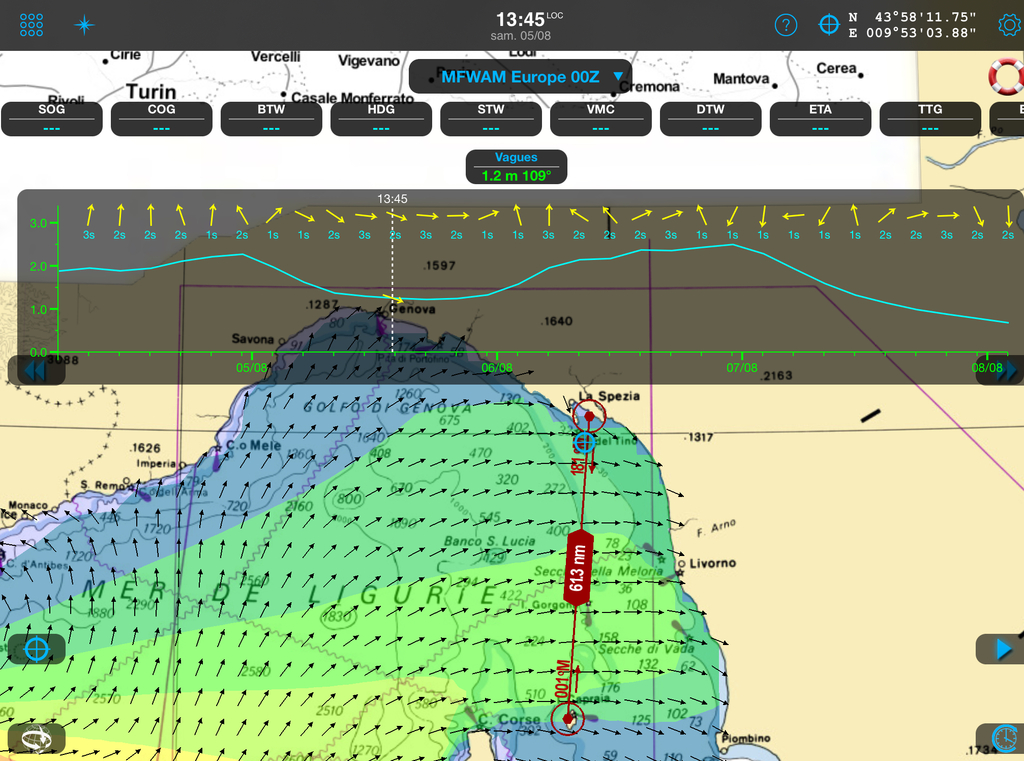This screenshot has height=761, width=1024.
Task: Tap the 3.0 wave height axis label
Action: point(39,223)
